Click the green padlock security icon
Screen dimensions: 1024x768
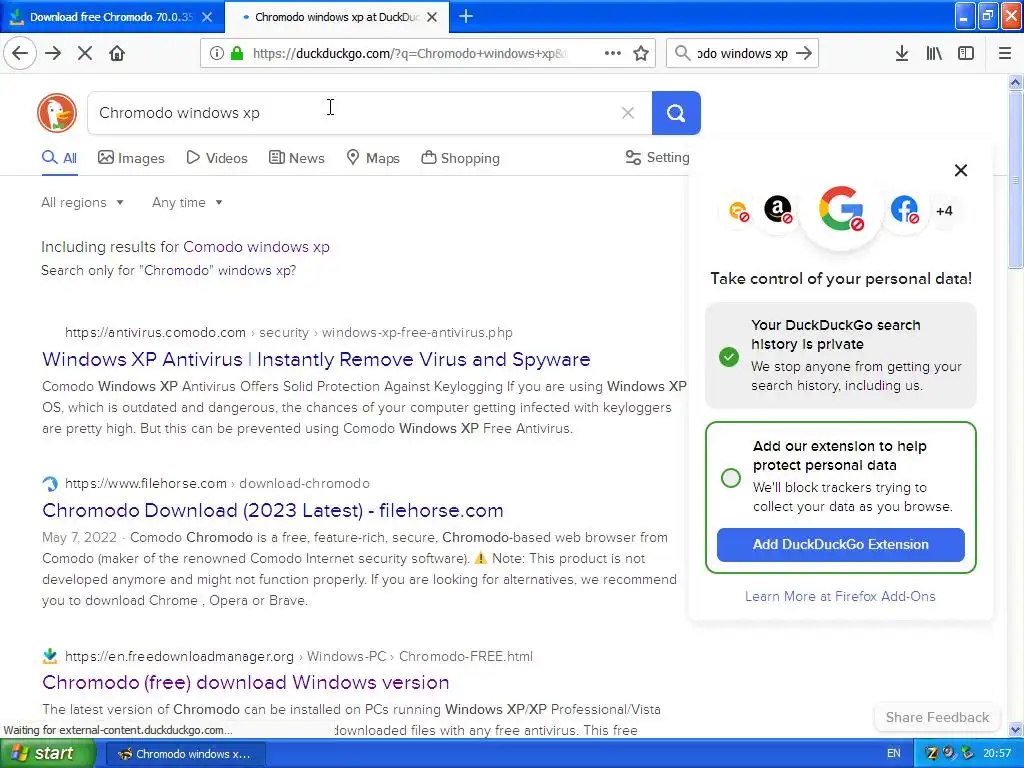(x=237, y=53)
